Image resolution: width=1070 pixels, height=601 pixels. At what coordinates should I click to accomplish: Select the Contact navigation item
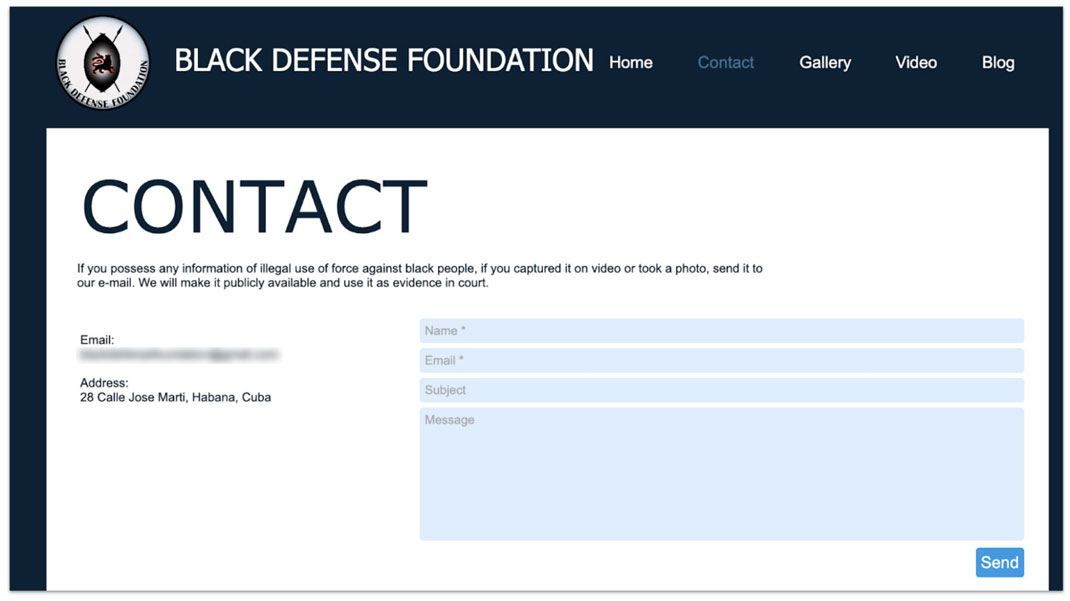pyautogui.click(x=725, y=62)
